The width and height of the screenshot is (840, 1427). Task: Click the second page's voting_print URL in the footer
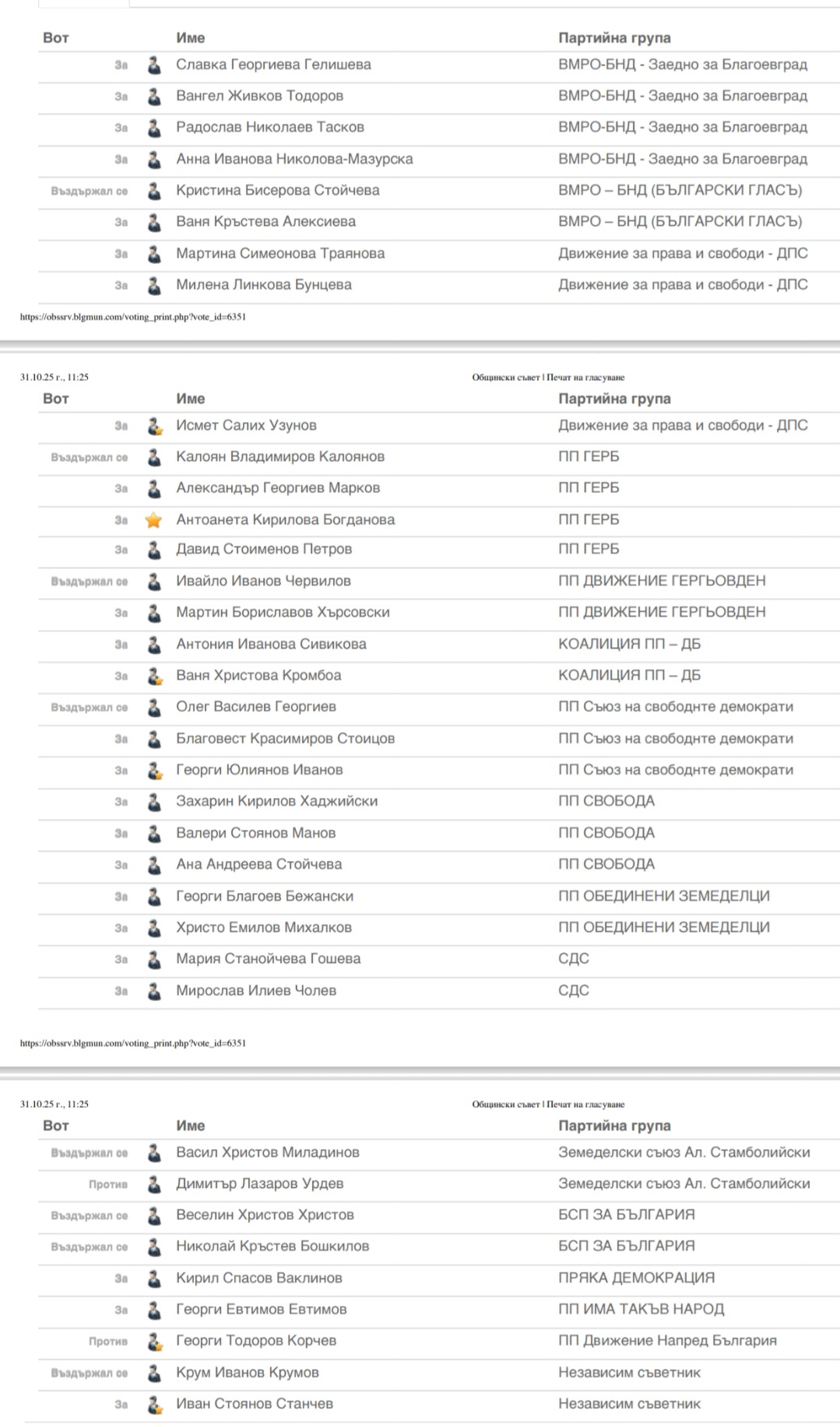133,1042
